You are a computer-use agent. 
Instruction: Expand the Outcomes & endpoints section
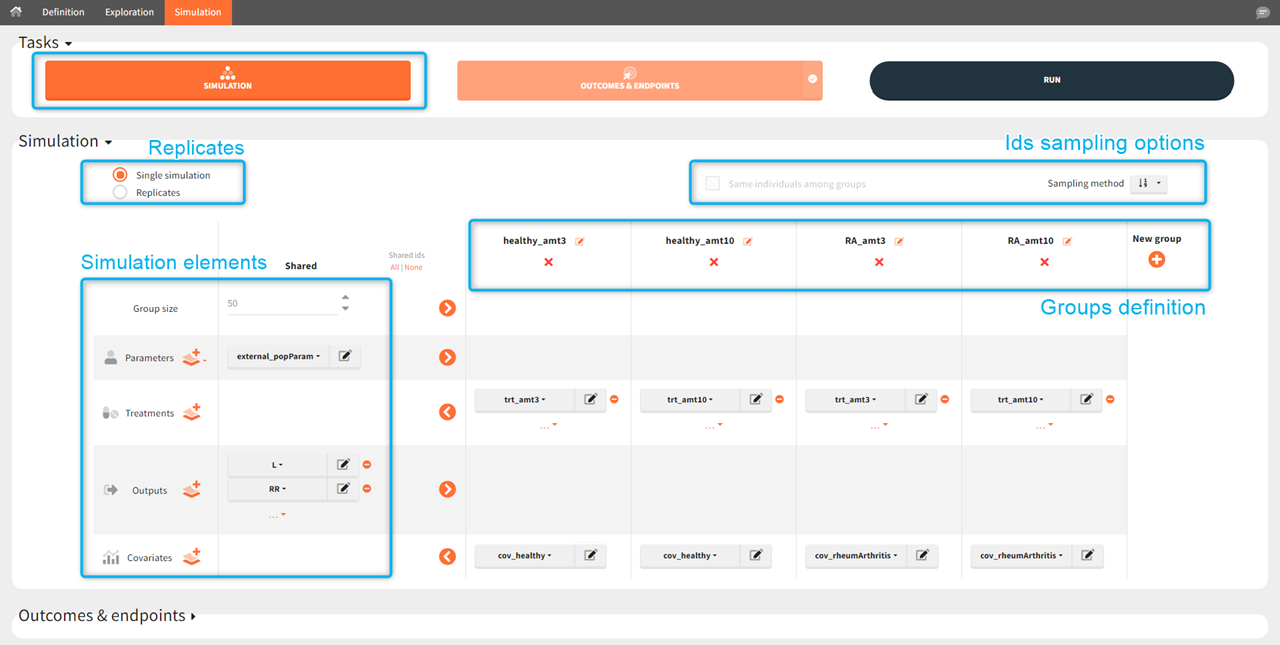[x=106, y=616]
